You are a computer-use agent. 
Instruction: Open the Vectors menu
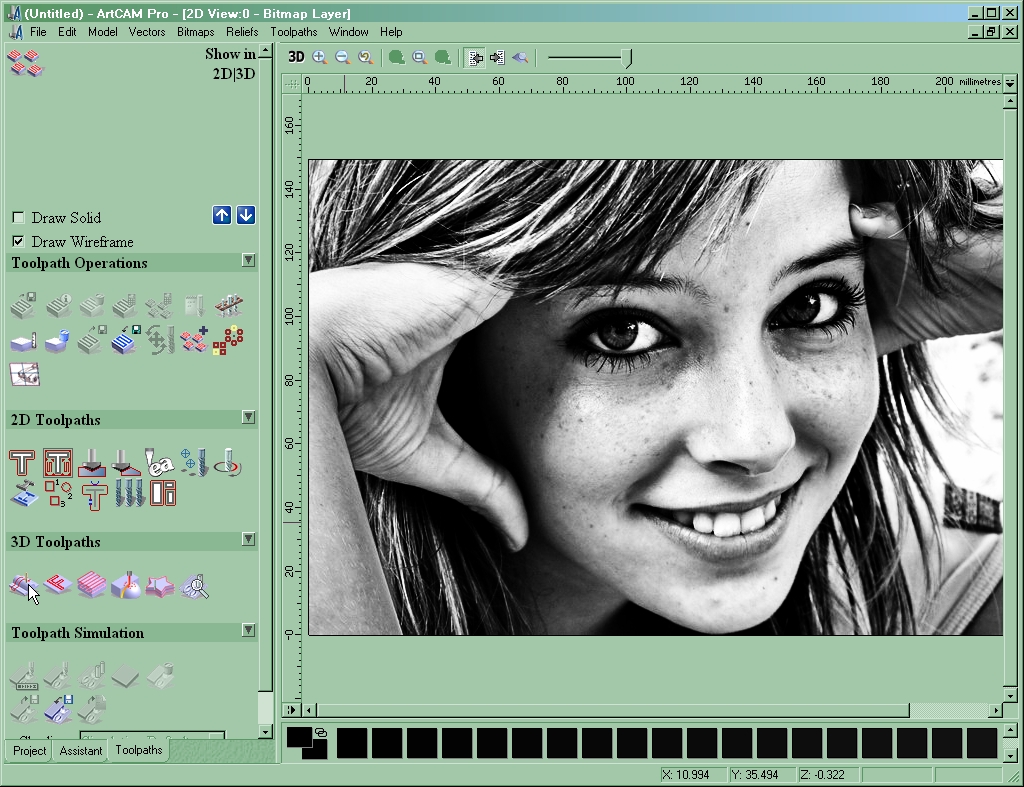click(x=147, y=31)
